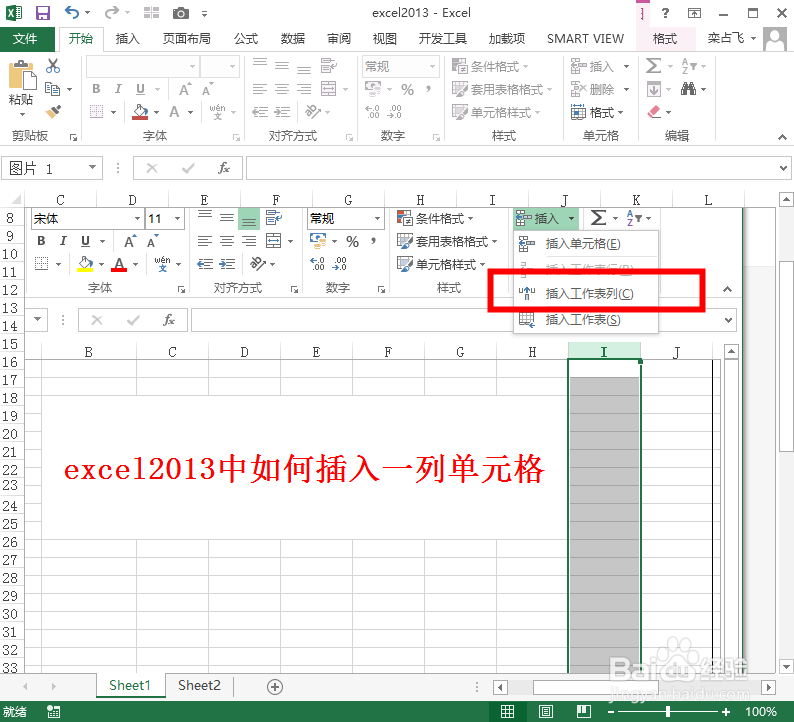Click red font color A in embedded image
794x722 pixels.
(x=119, y=264)
